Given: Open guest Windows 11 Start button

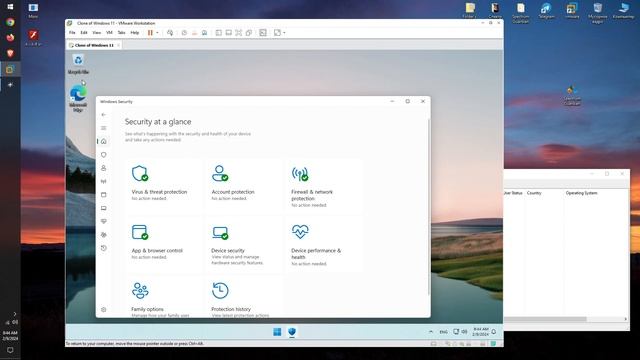Looking at the screenshot, I should click(x=277, y=332).
